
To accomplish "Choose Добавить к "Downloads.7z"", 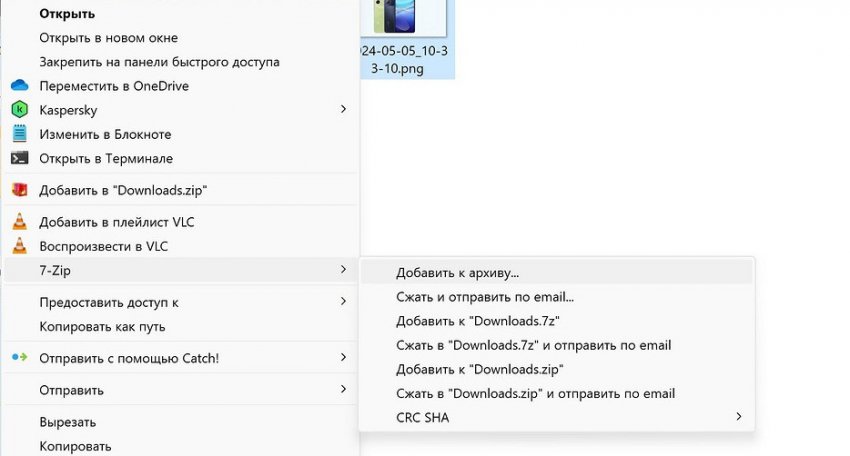I will click(x=477, y=321).
